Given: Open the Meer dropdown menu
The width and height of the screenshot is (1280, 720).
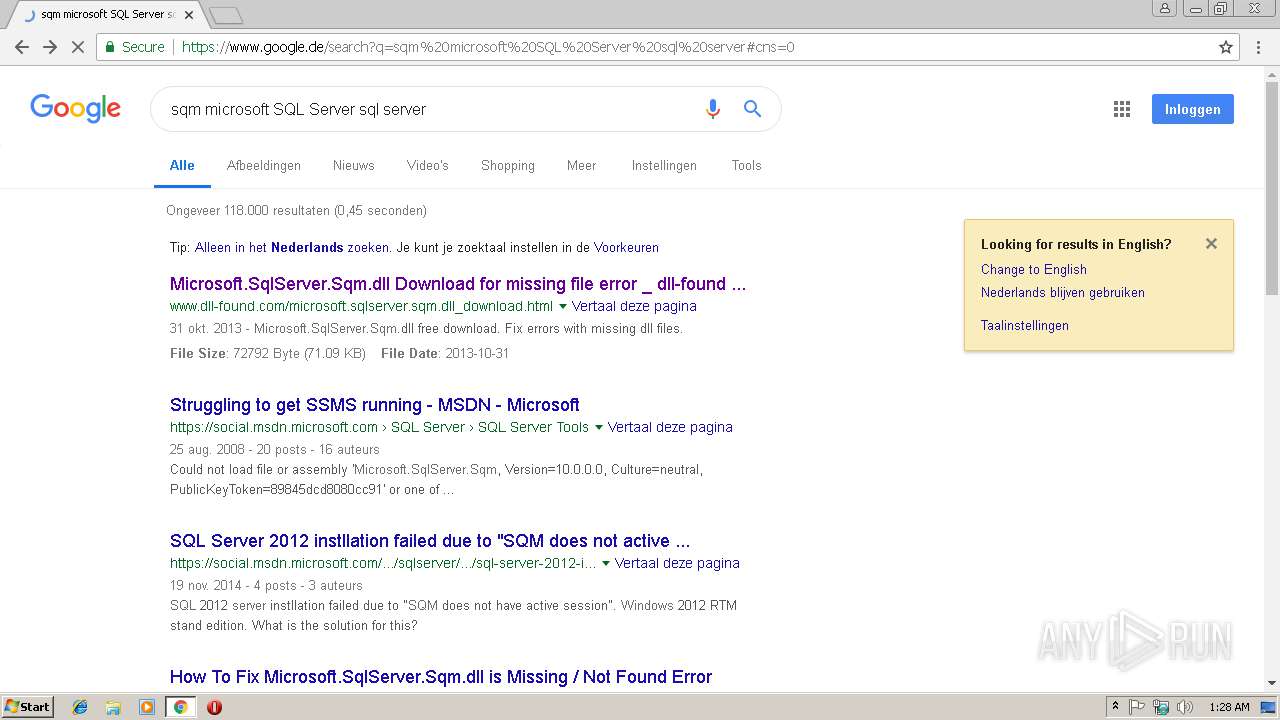Looking at the screenshot, I should click(581, 166).
